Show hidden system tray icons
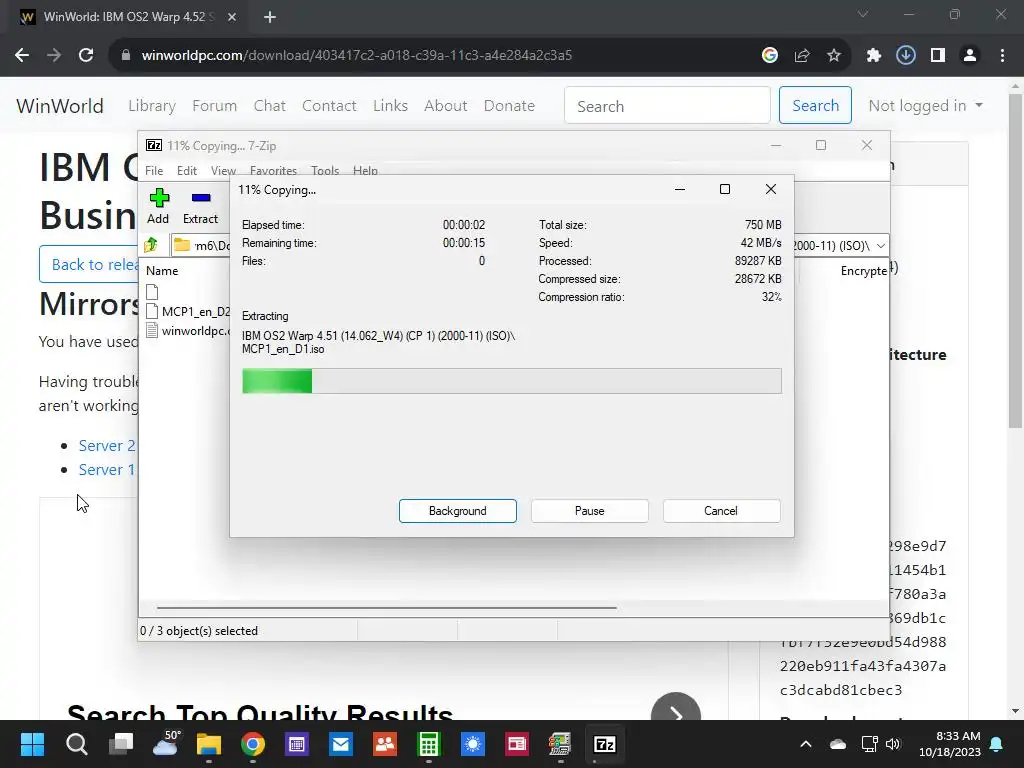Viewport: 1024px width, 768px height. (x=806, y=744)
